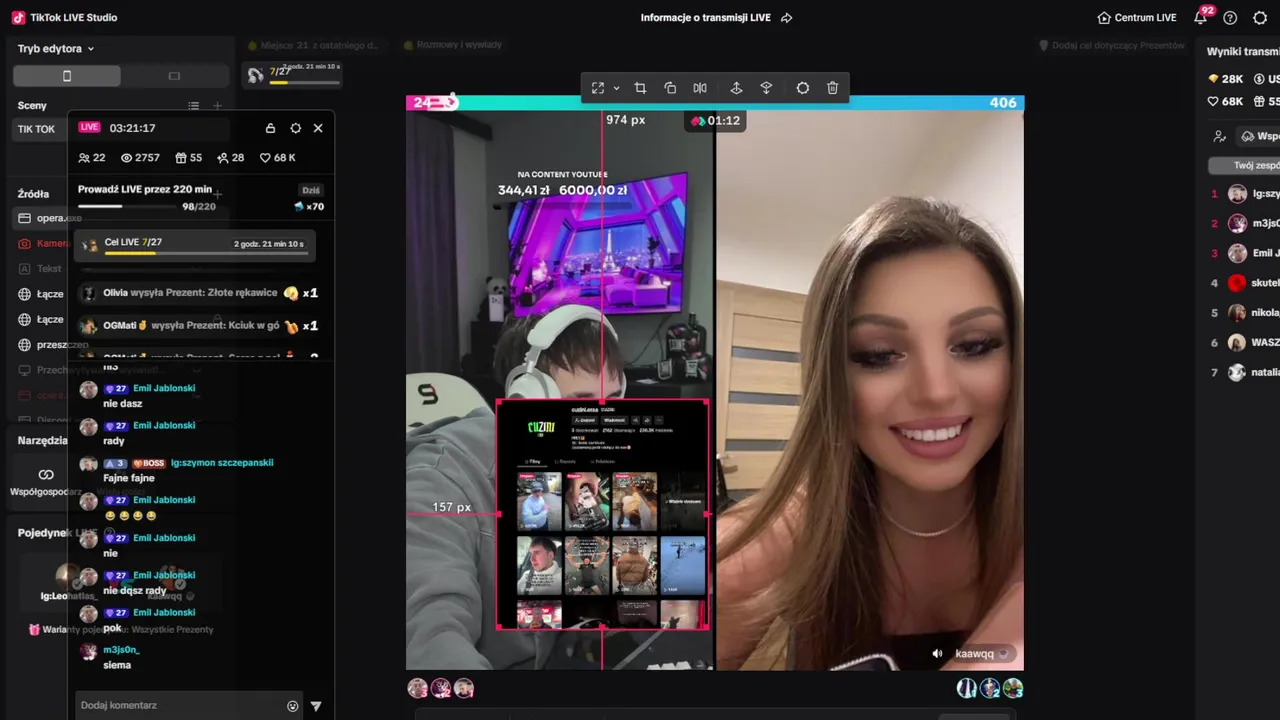The image size is (1280, 720).
Task: Open rank 2 m3js0 contributor row
Action: tap(1244, 223)
